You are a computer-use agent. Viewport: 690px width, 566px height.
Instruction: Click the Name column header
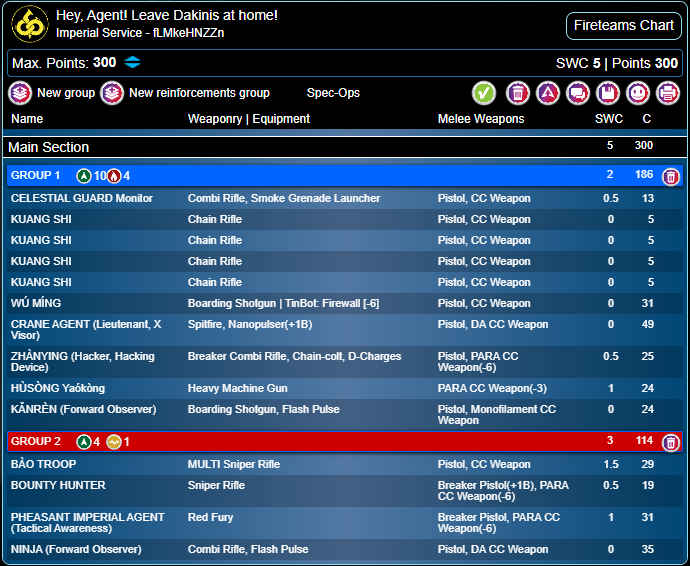(x=27, y=119)
